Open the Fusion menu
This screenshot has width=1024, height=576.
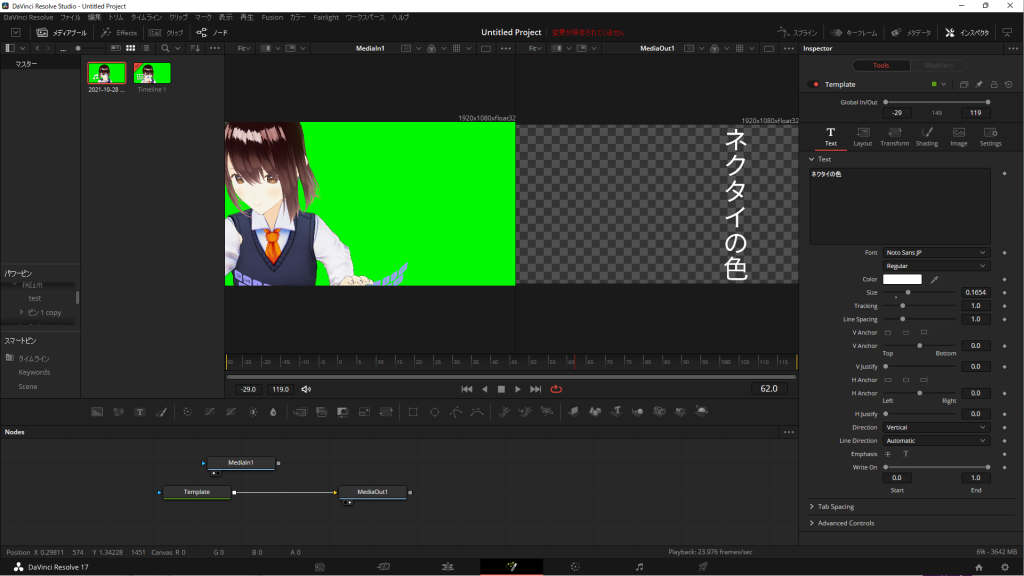[x=272, y=18]
